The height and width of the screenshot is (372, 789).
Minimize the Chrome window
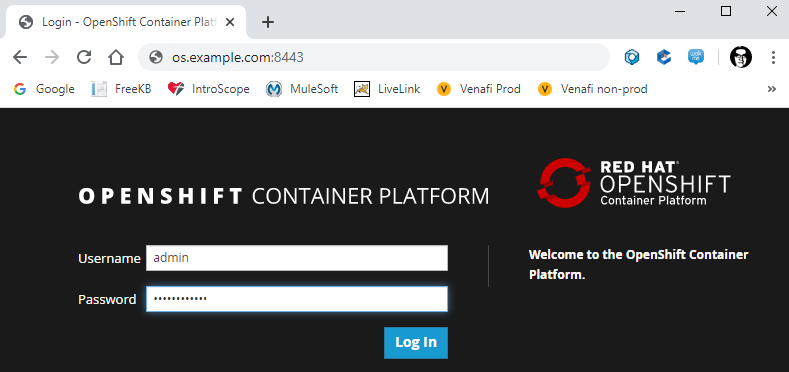[680, 11]
